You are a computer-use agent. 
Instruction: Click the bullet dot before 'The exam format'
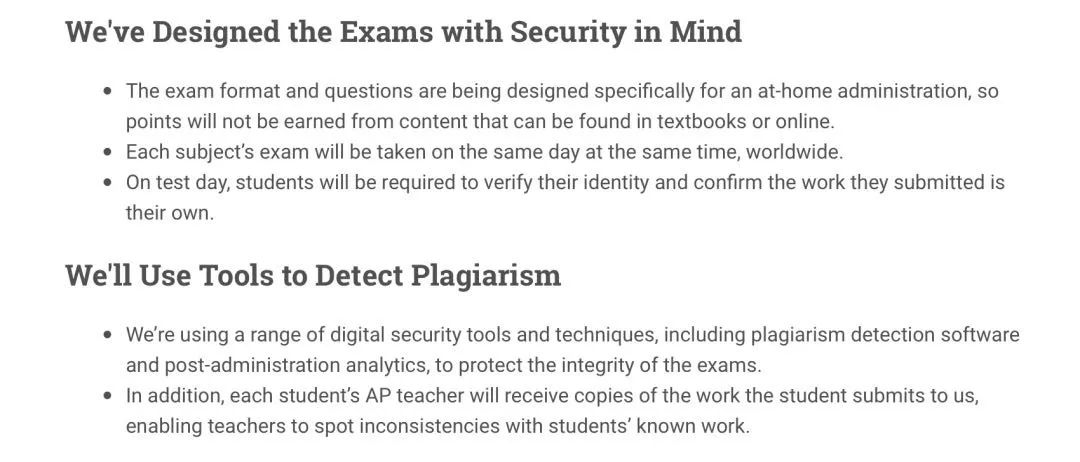point(108,91)
